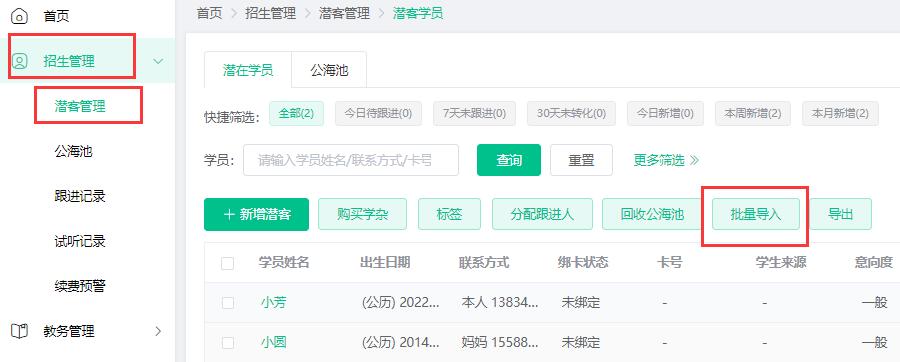
Task: Click 招生管理 in the breadcrumb
Action: [271, 13]
